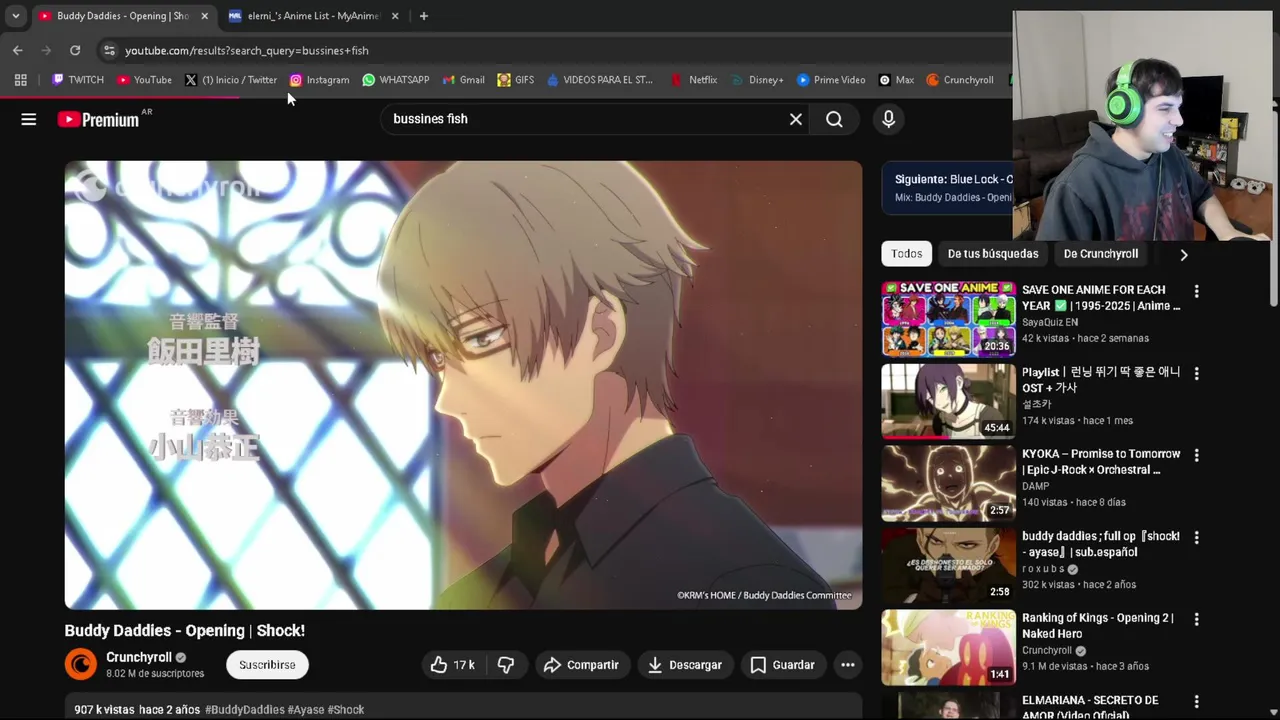1280x720 pixels.
Task: Open VIDEOS PARA EL ST... bookmark folder
Action: pos(599,80)
